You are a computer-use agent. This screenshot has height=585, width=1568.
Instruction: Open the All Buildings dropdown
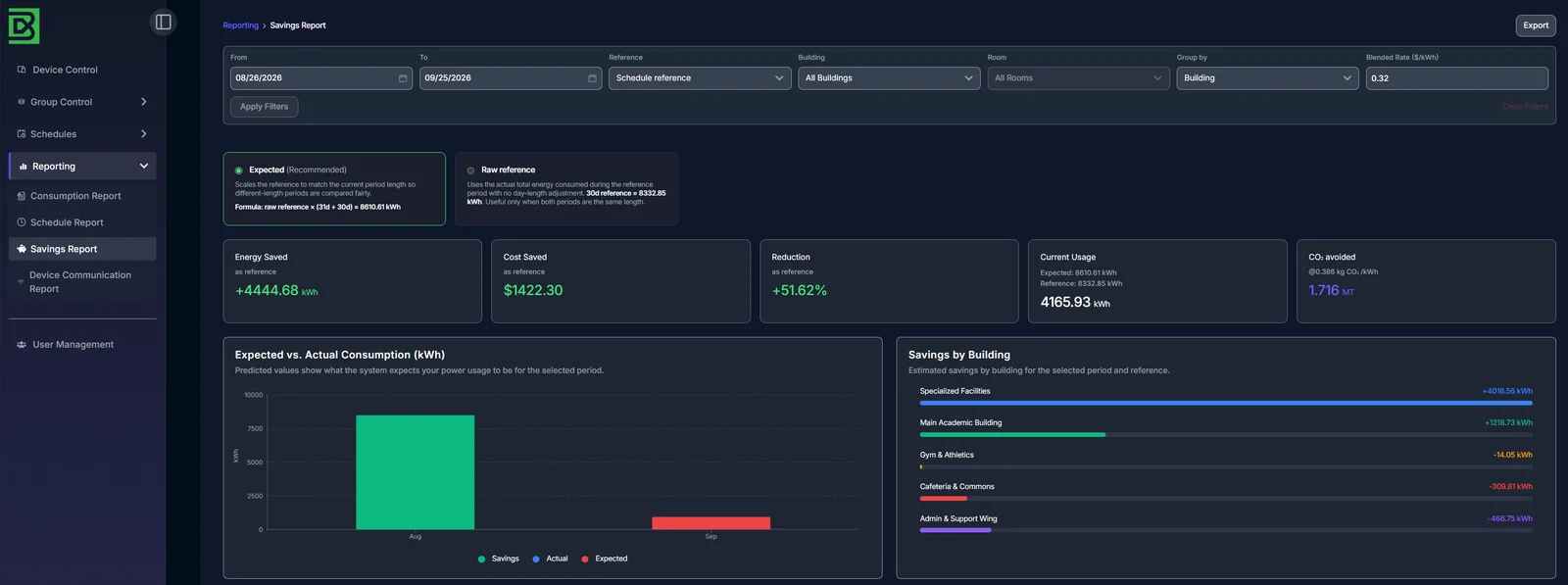pos(889,78)
